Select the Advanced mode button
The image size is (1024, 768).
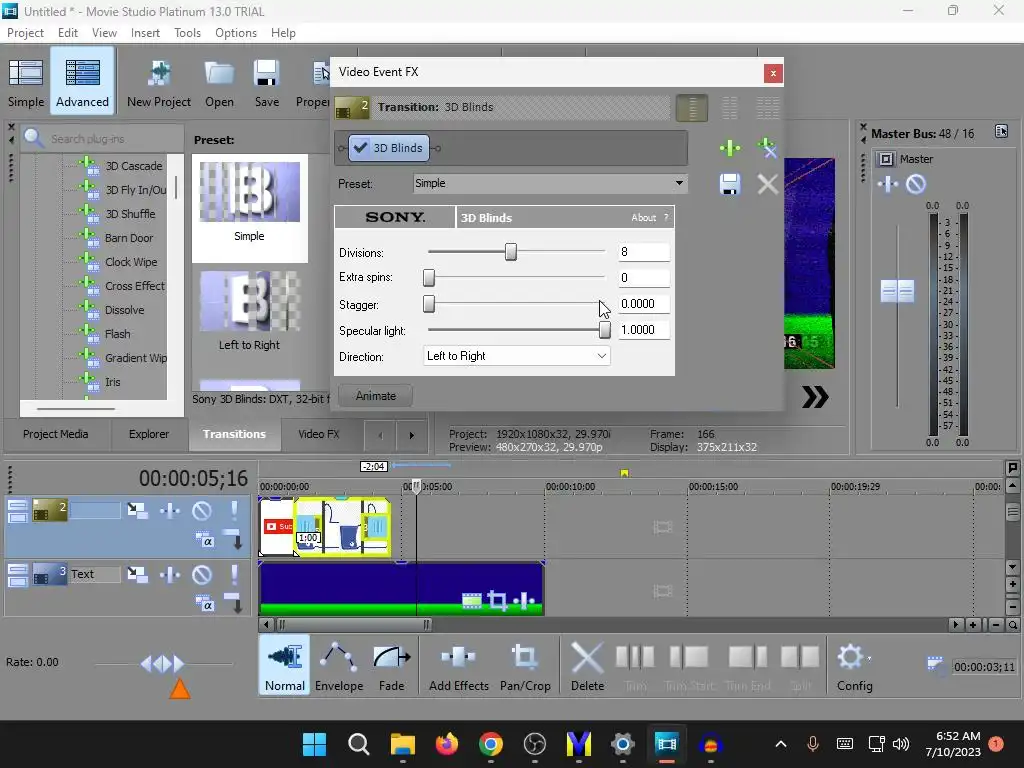click(x=82, y=82)
